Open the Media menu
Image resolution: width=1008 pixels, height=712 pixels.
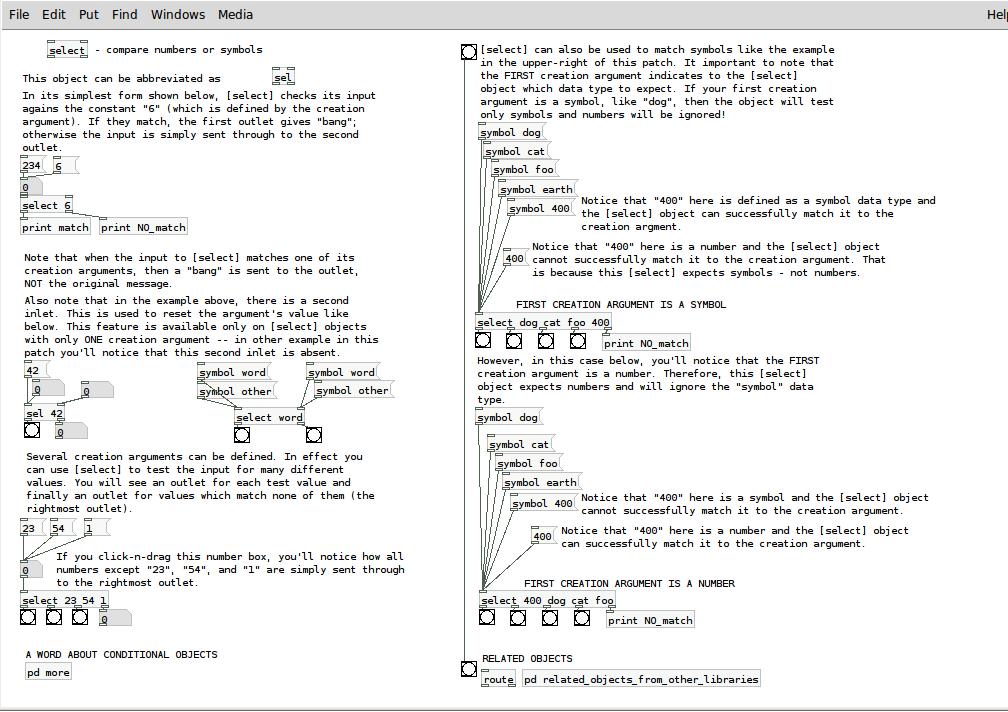235,14
